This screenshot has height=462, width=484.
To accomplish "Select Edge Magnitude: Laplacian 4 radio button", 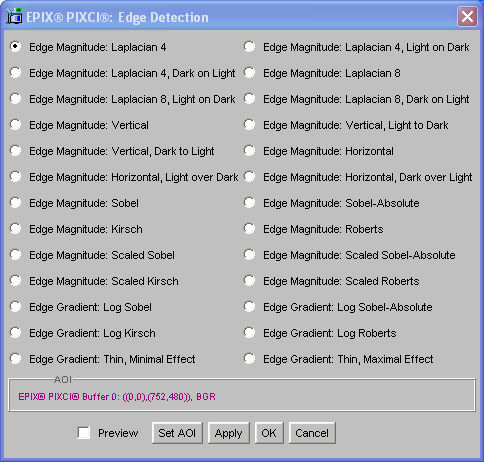I will [16, 47].
